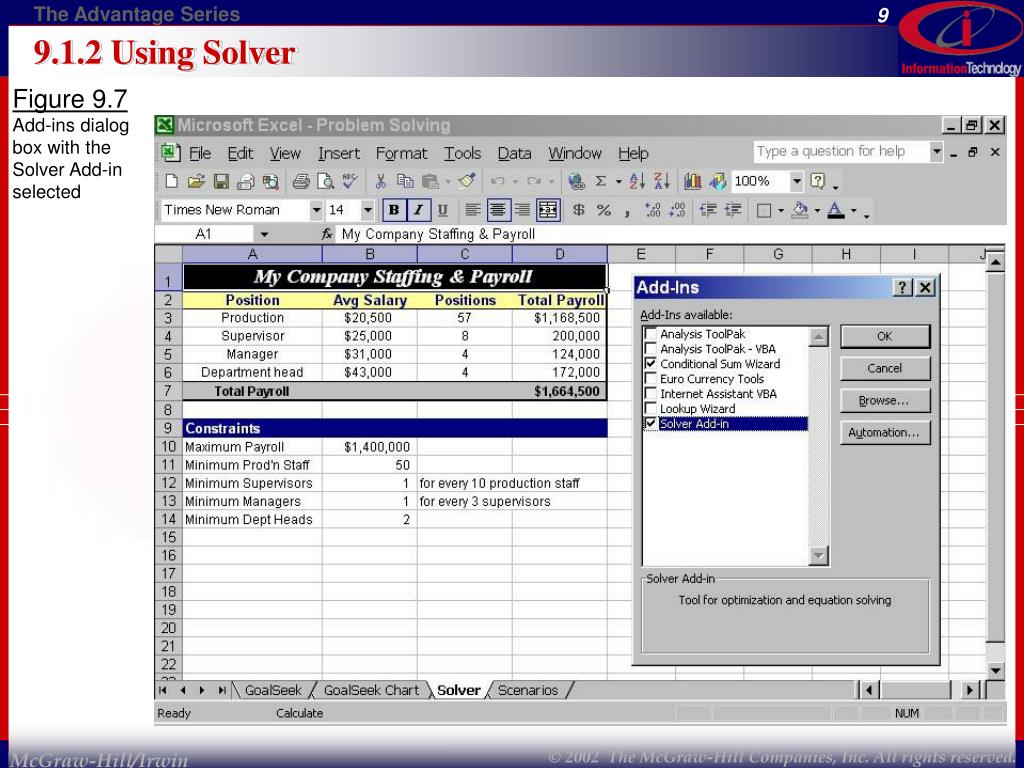Screen dimensions: 1024x768
Task: Click the AutoSum sigma icon
Action: (601, 181)
